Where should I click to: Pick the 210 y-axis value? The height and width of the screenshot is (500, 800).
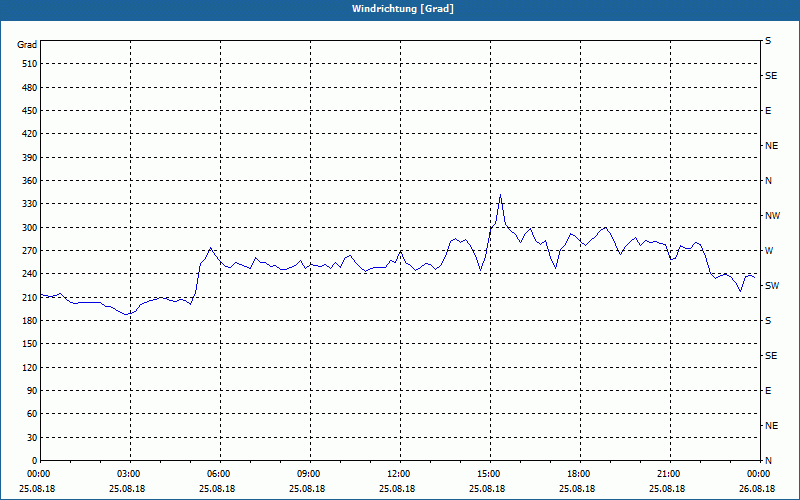pos(30,297)
